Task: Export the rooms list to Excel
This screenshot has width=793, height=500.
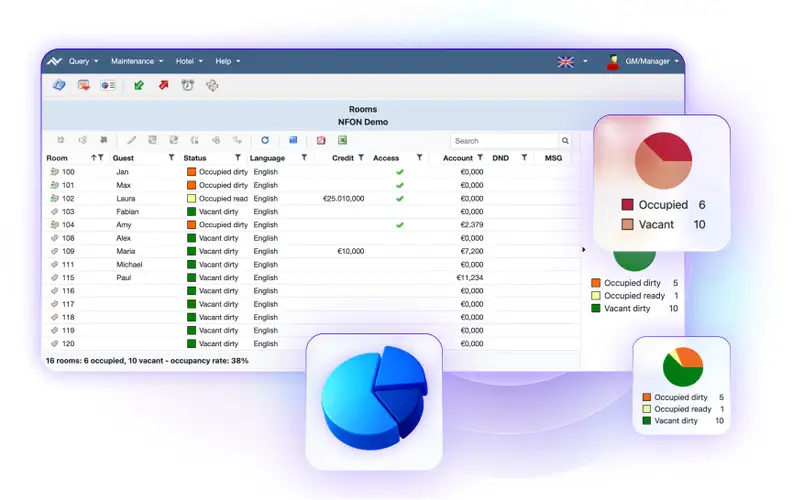Action: click(342, 141)
